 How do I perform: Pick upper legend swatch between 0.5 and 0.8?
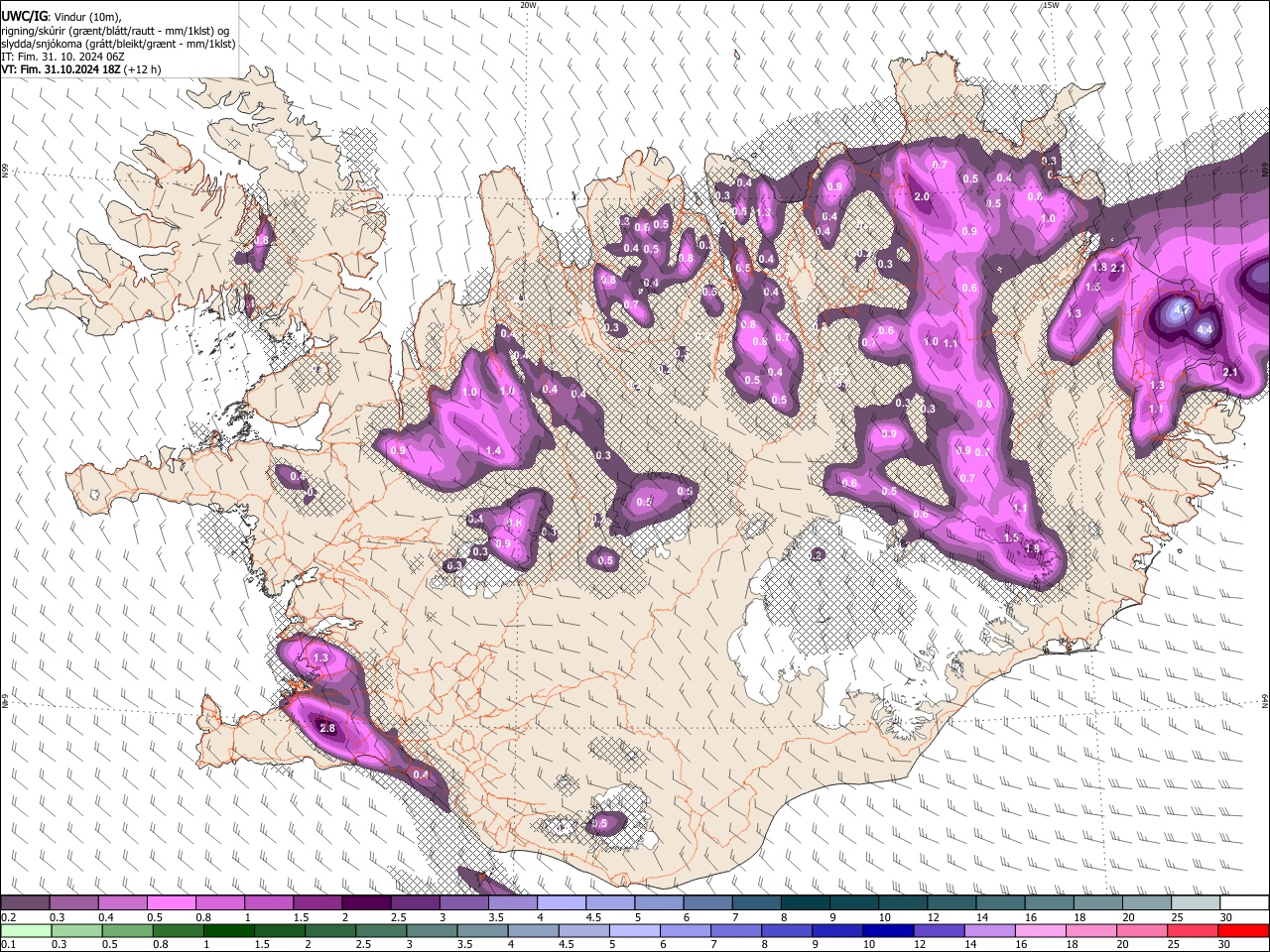(171, 903)
